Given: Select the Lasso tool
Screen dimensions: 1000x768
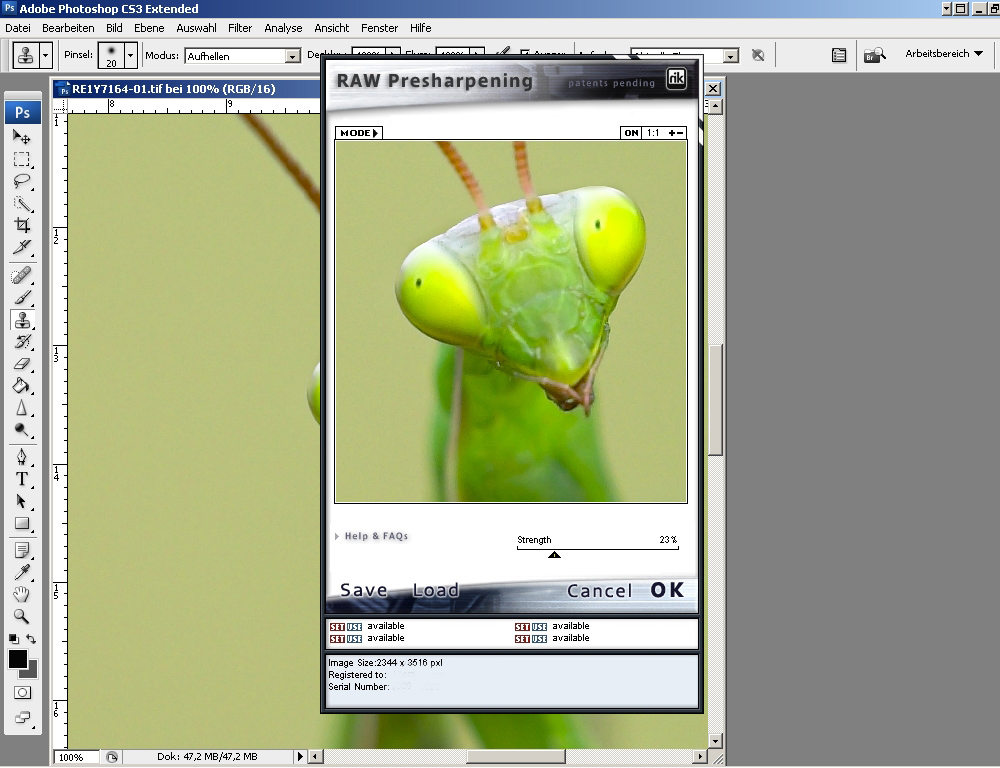Looking at the screenshot, I should click(22, 181).
